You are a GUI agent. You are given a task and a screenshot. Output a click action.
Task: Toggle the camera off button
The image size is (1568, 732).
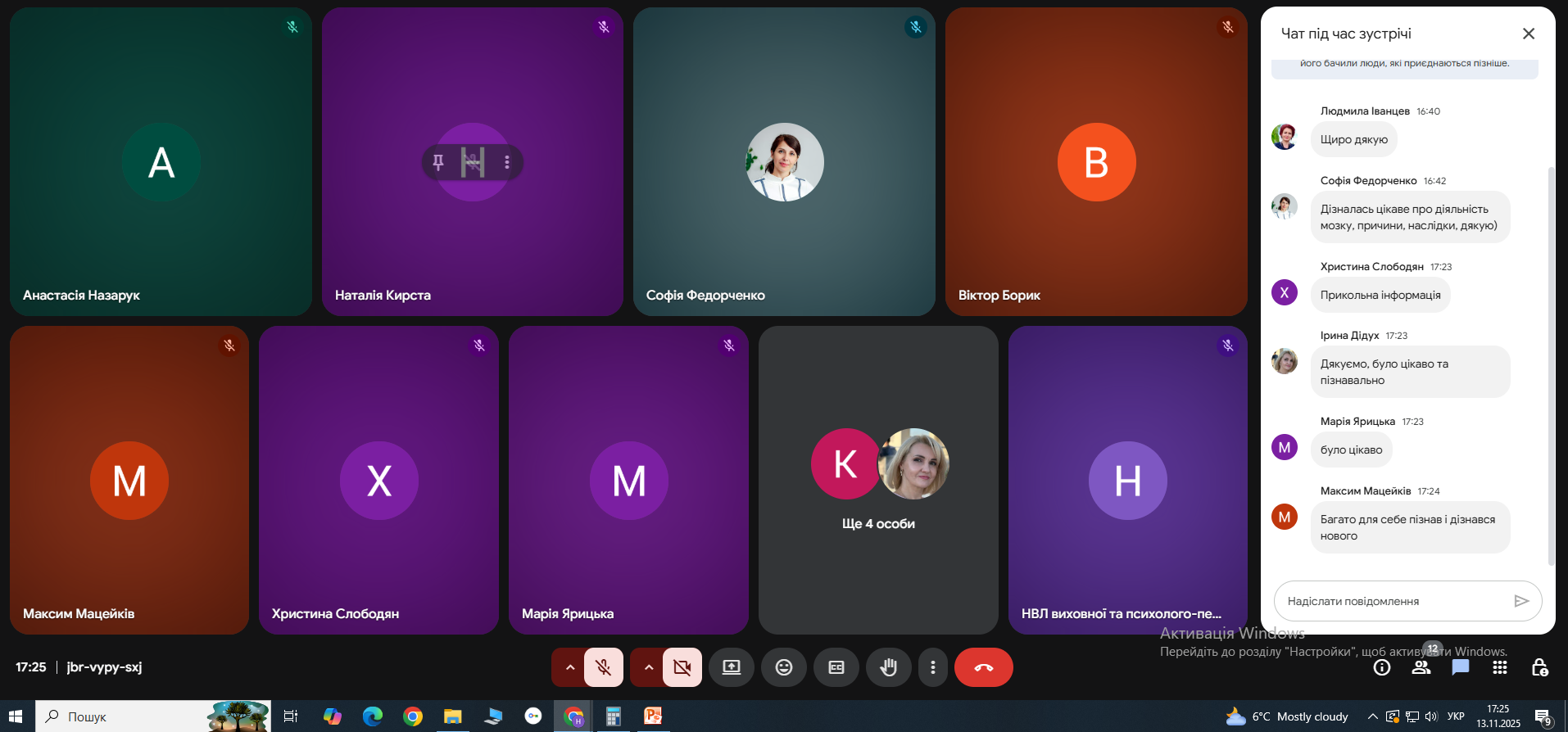682,667
